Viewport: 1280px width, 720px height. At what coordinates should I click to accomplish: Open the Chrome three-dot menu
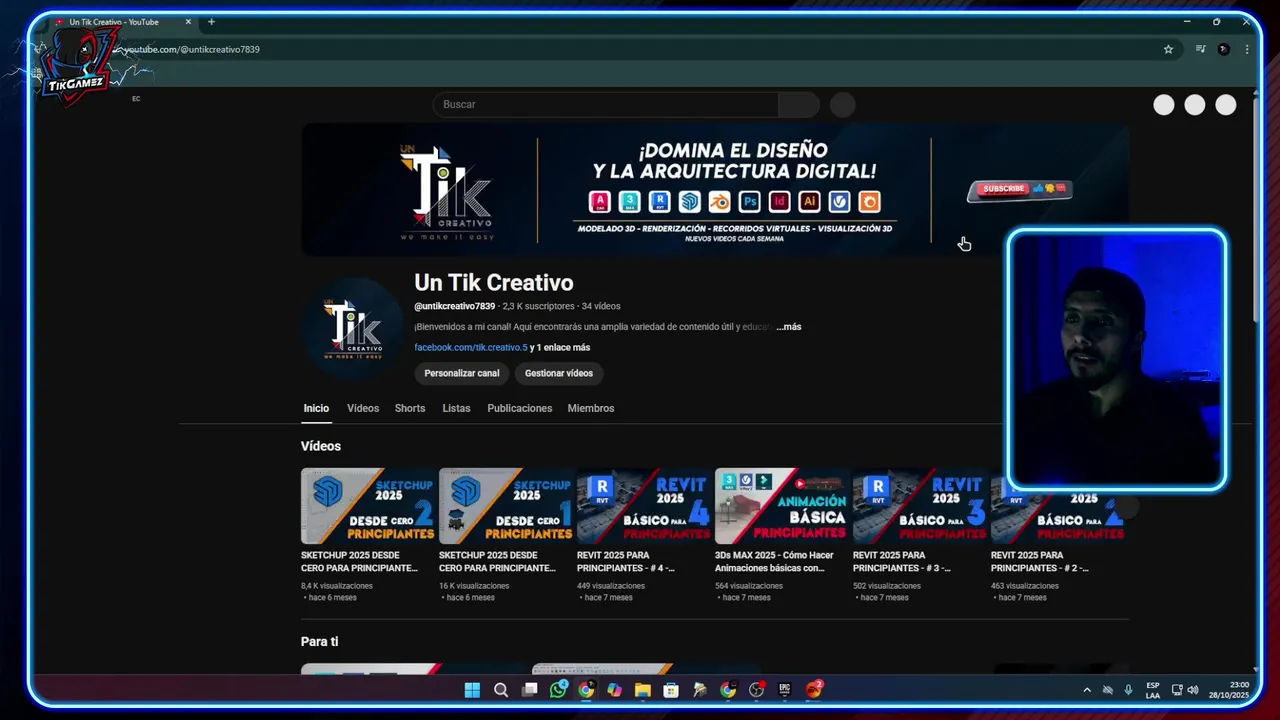pyautogui.click(x=1246, y=49)
